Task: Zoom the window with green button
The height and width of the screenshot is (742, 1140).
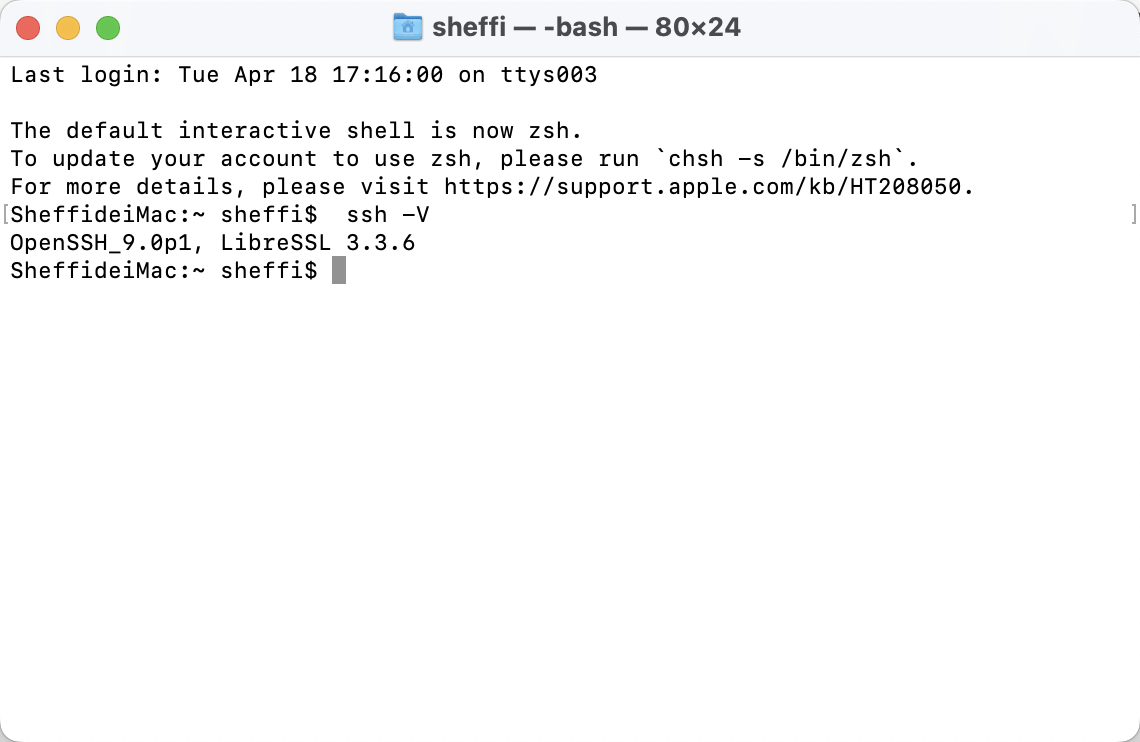Action: 108,28
